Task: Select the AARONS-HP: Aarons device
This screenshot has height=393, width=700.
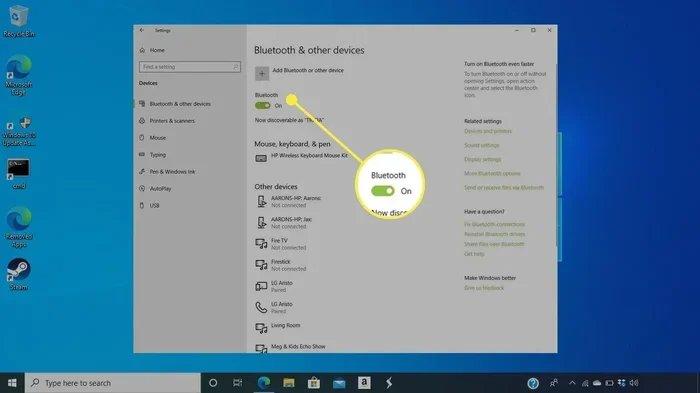Action: (x=288, y=201)
